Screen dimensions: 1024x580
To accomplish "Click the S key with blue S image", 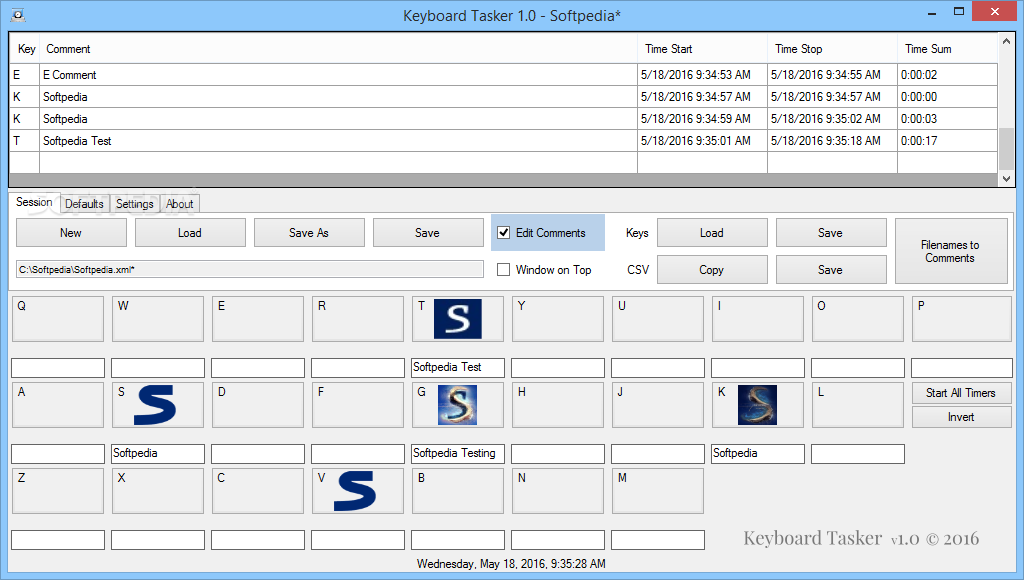I will coord(158,405).
